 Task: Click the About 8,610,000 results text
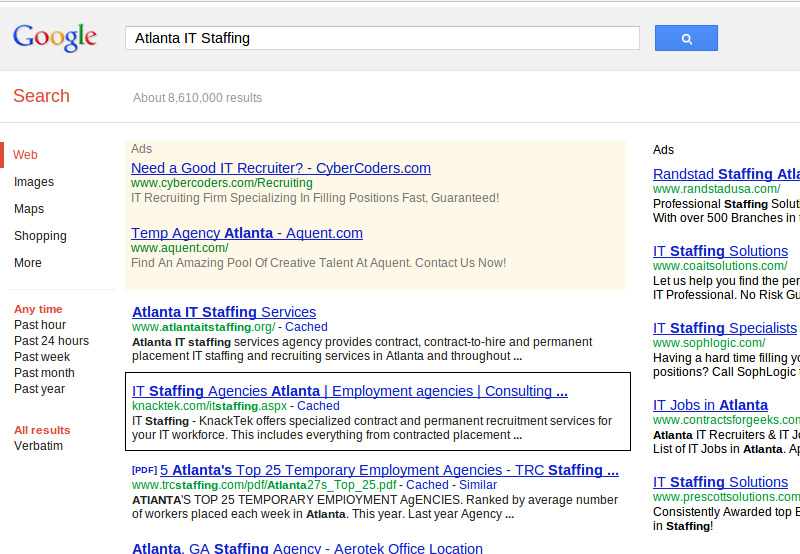pos(197,98)
